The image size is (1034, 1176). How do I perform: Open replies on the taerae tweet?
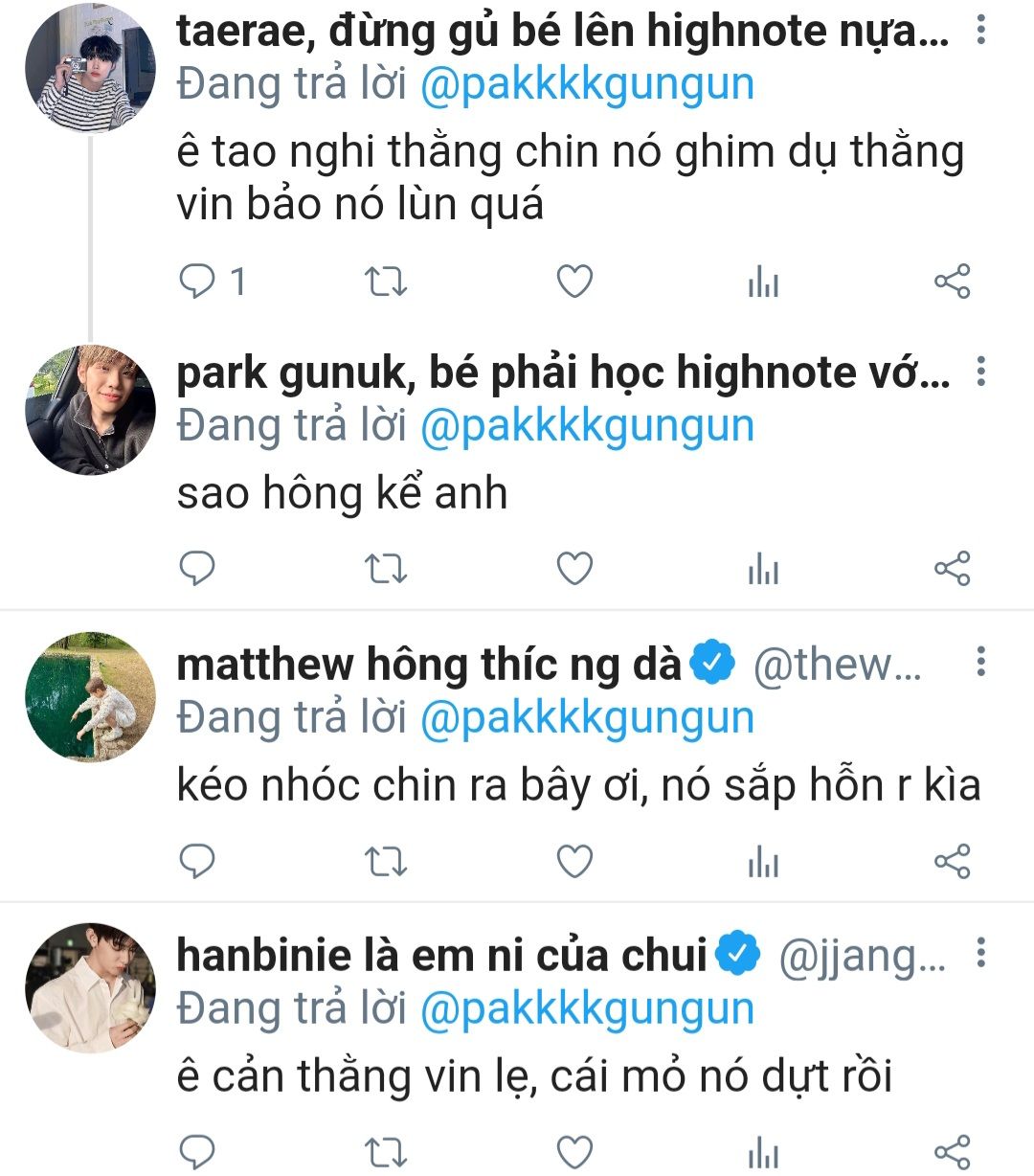pos(199,282)
